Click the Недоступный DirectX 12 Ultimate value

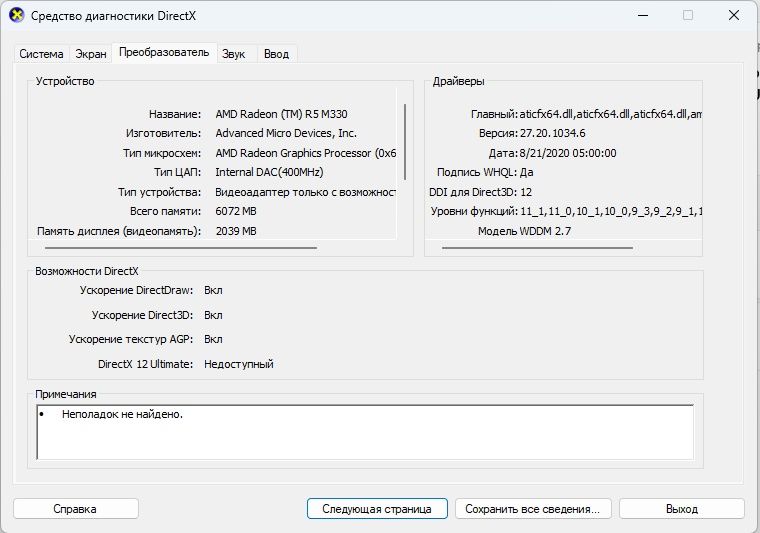(x=239, y=364)
